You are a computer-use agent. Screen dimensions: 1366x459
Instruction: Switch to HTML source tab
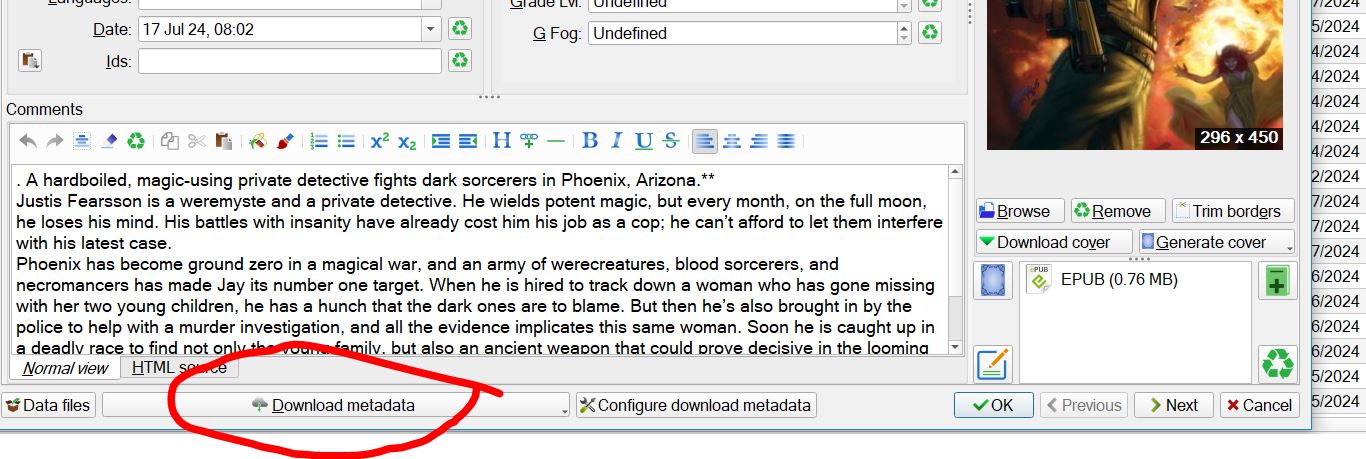tap(179, 367)
